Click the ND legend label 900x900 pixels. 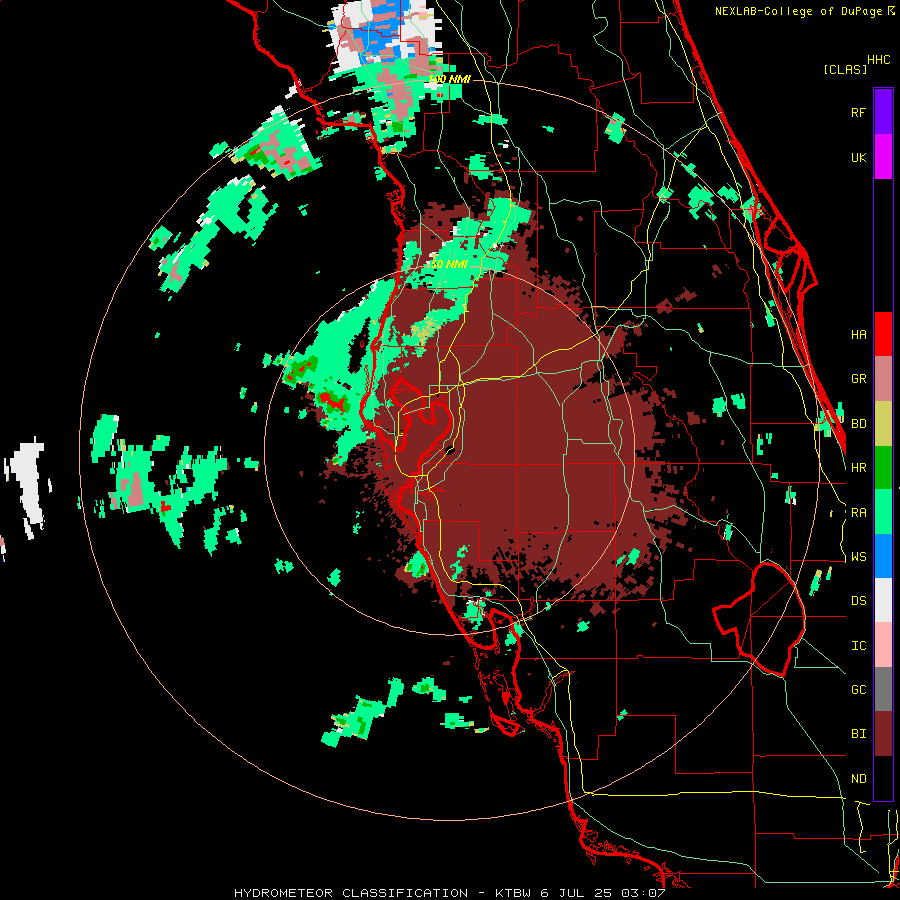pos(858,779)
